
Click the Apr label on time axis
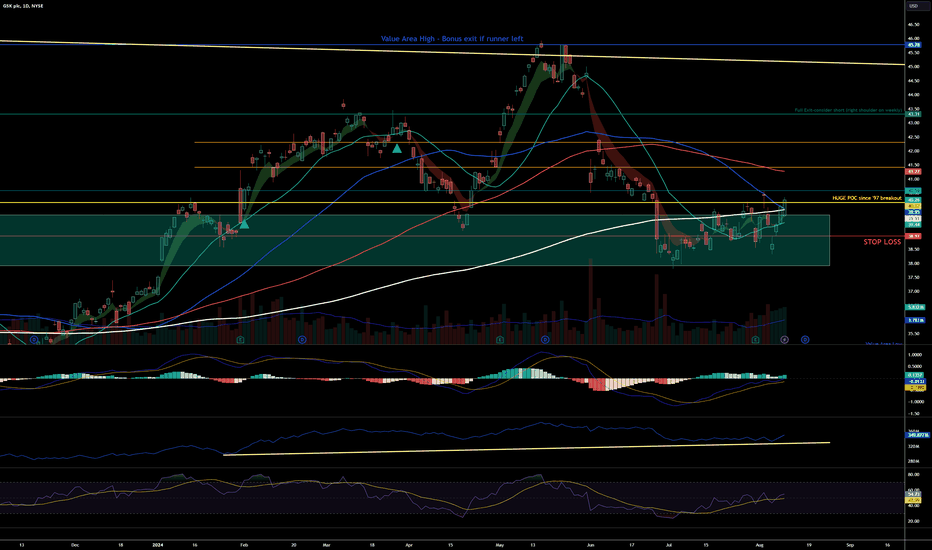408,544
